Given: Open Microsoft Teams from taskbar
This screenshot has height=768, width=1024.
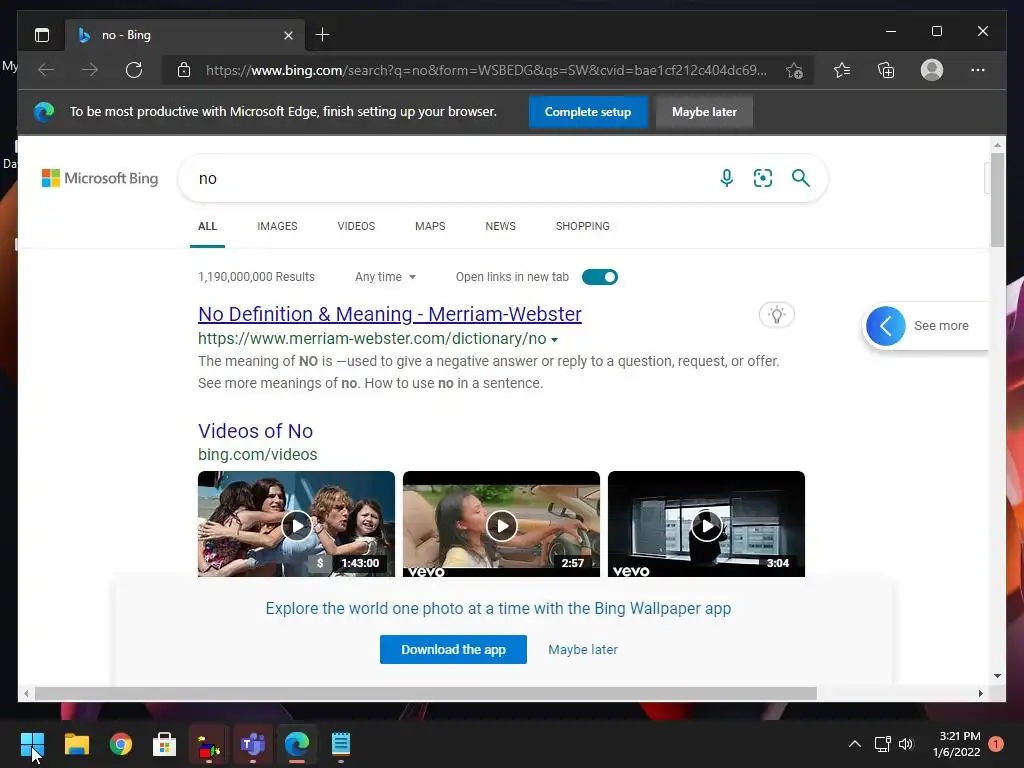Looking at the screenshot, I should pyautogui.click(x=253, y=744).
